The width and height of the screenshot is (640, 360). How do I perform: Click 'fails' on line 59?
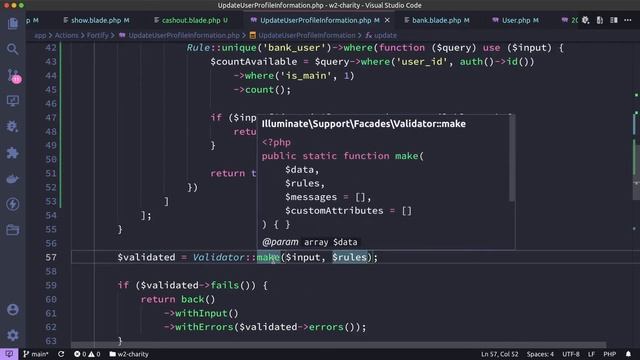[x=224, y=285]
